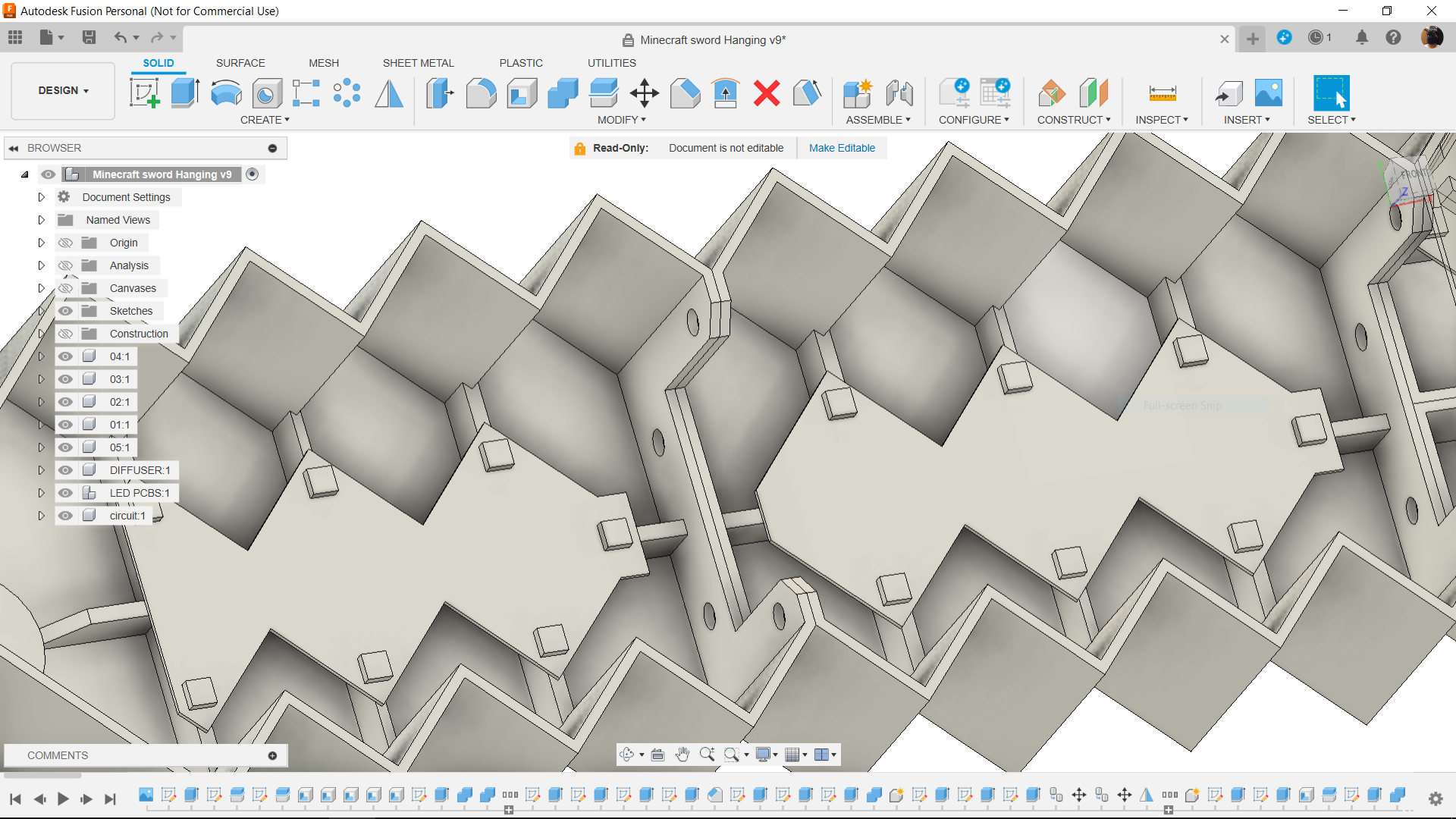Viewport: 1456px width, 819px height.
Task: Click the Mirror tool icon
Action: [x=390, y=92]
